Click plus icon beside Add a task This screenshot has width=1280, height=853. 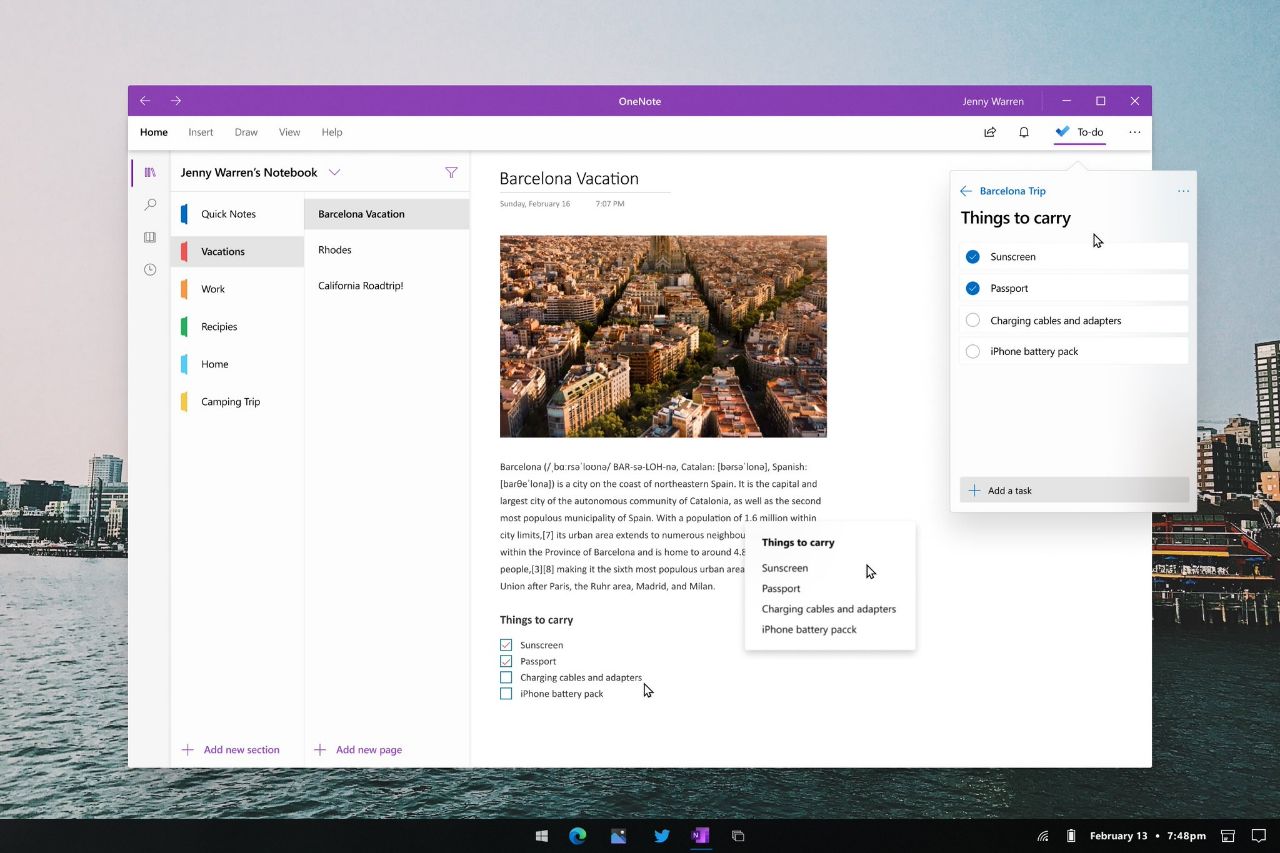(975, 491)
